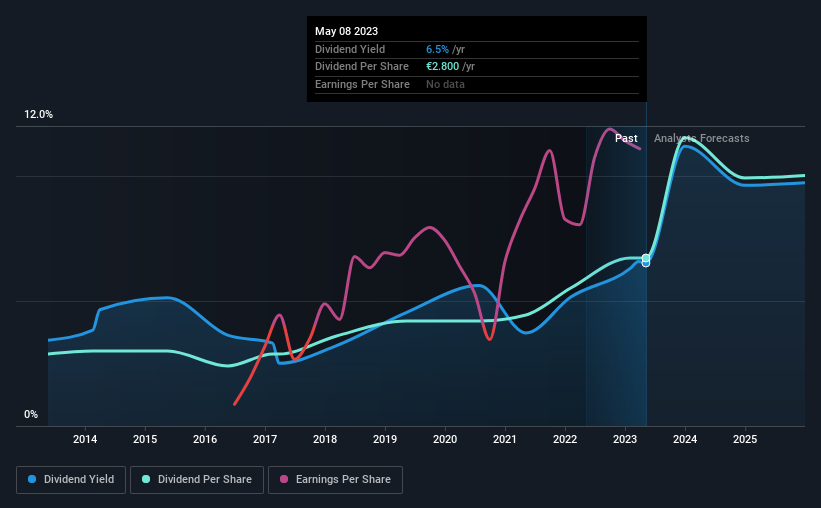821x508 pixels.
Task: Click the 0% y-axis label
Action: [x=31, y=414]
